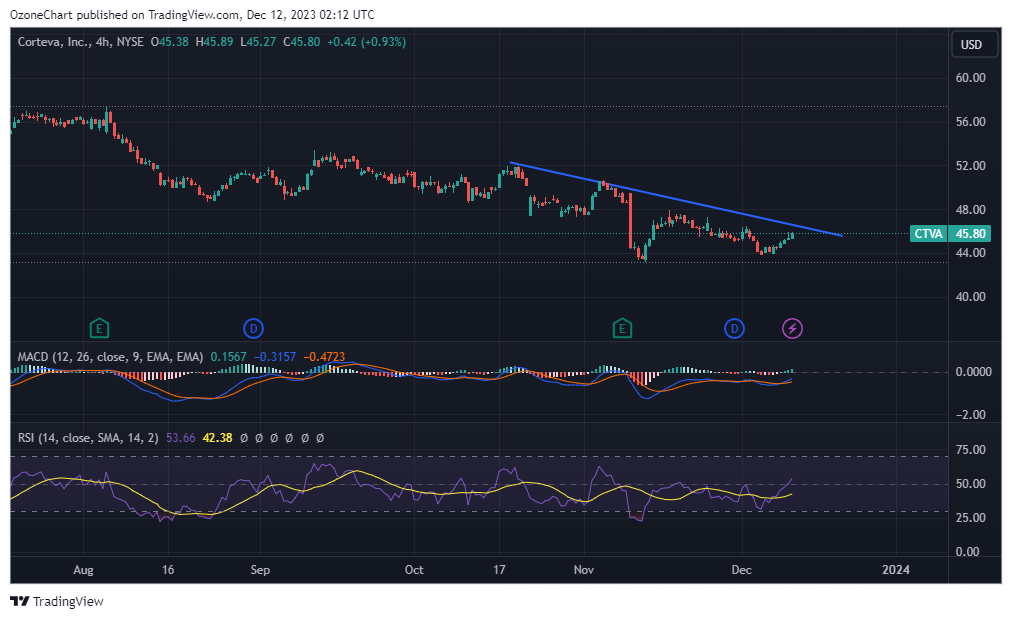The height and width of the screenshot is (619, 1012).
Task: Click the first green earnings E marker
Action: 99,329
